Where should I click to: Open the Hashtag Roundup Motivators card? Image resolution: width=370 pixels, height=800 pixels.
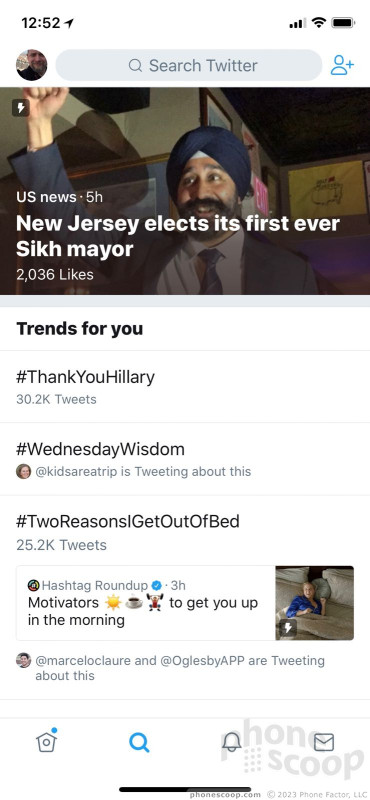click(185, 603)
